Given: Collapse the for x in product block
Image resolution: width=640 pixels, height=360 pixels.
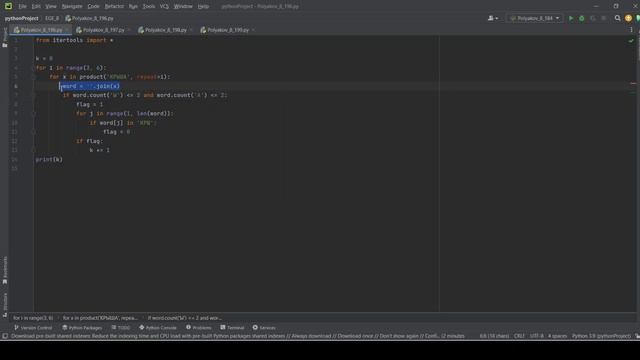Looking at the screenshot, I should point(34,77).
